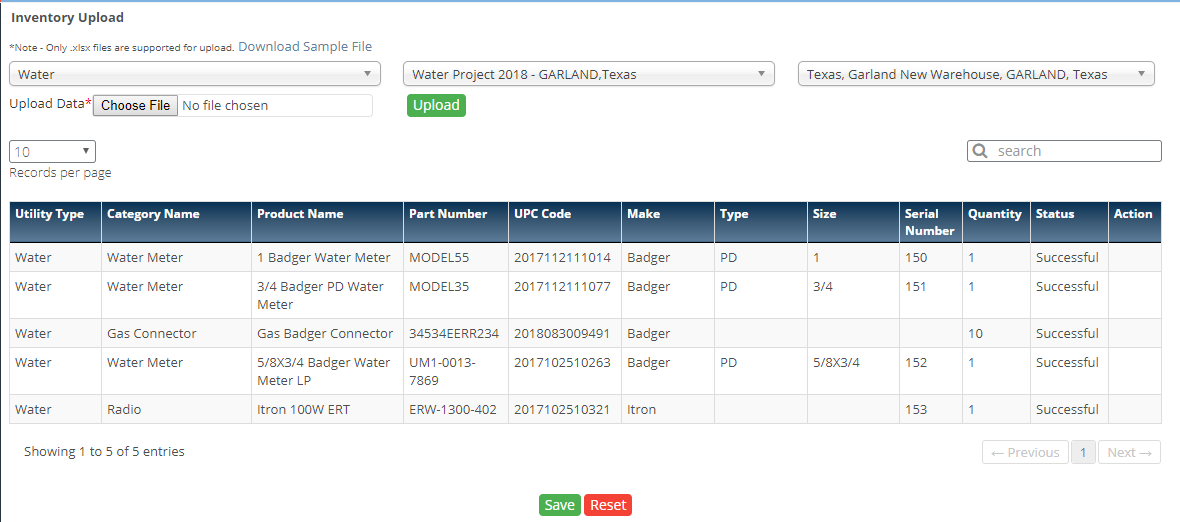Click the green Save button
The height and width of the screenshot is (522, 1180).
click(559, 505)
